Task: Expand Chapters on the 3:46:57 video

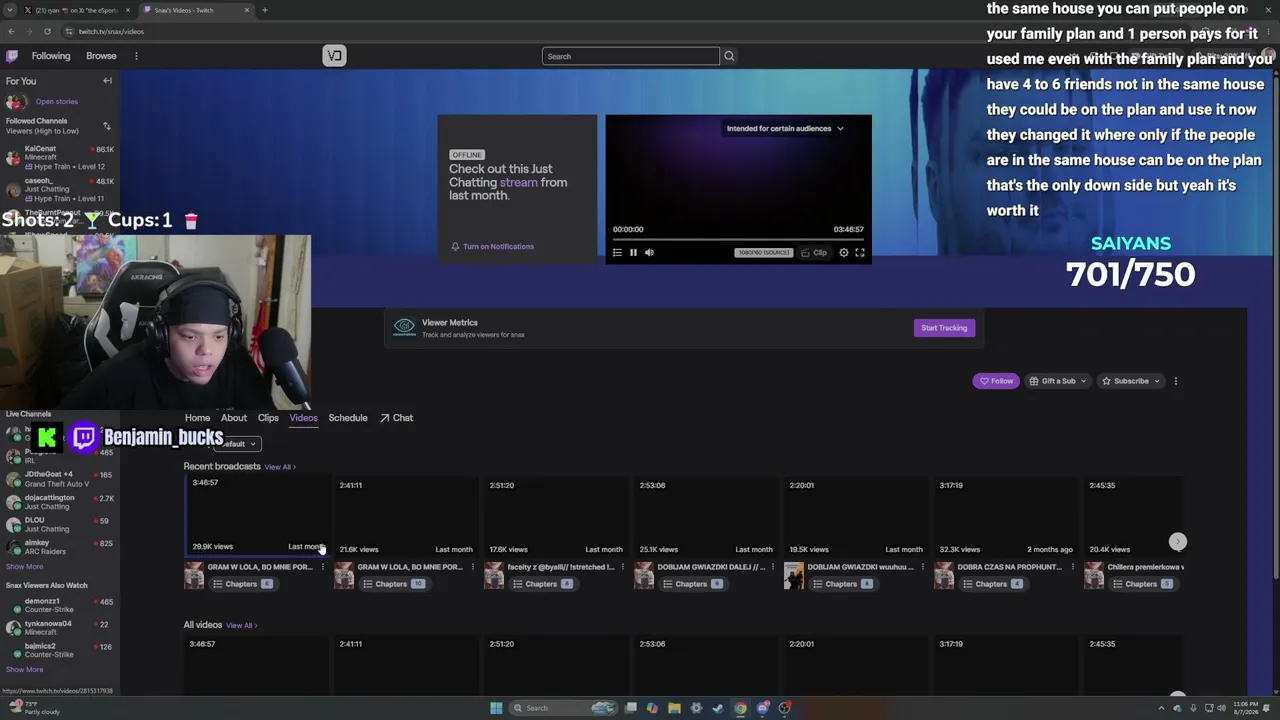Action: point(243,584)
